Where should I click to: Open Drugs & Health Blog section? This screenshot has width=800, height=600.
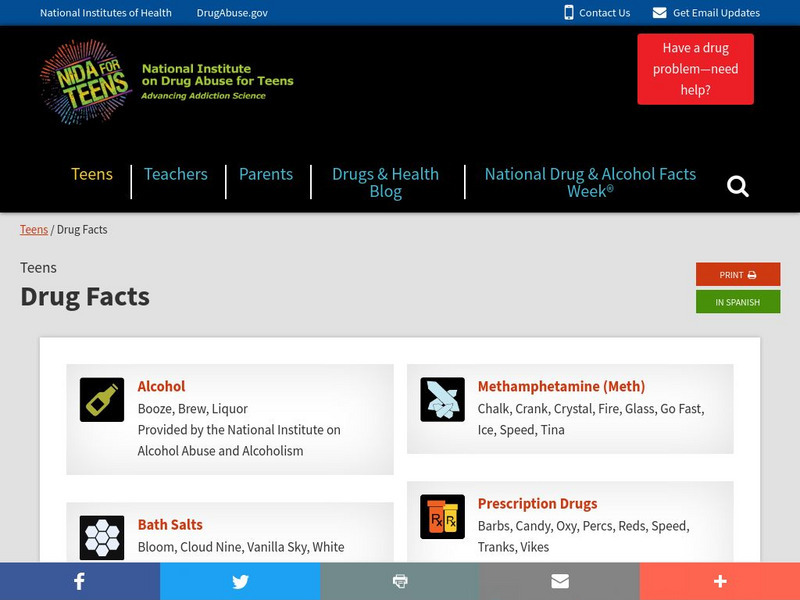tap(385, 182)
